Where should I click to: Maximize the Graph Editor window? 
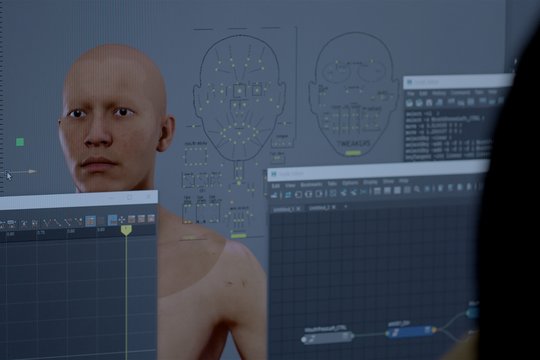[x=130, y=197]
